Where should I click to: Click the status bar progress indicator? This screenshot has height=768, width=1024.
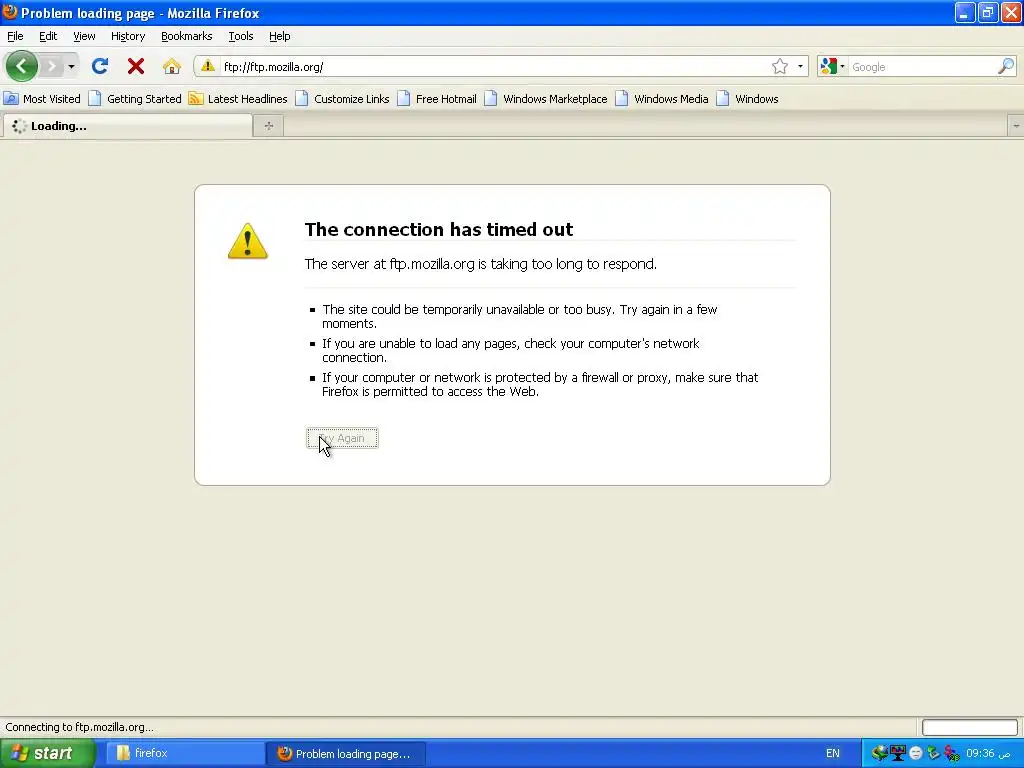(969, 727)
